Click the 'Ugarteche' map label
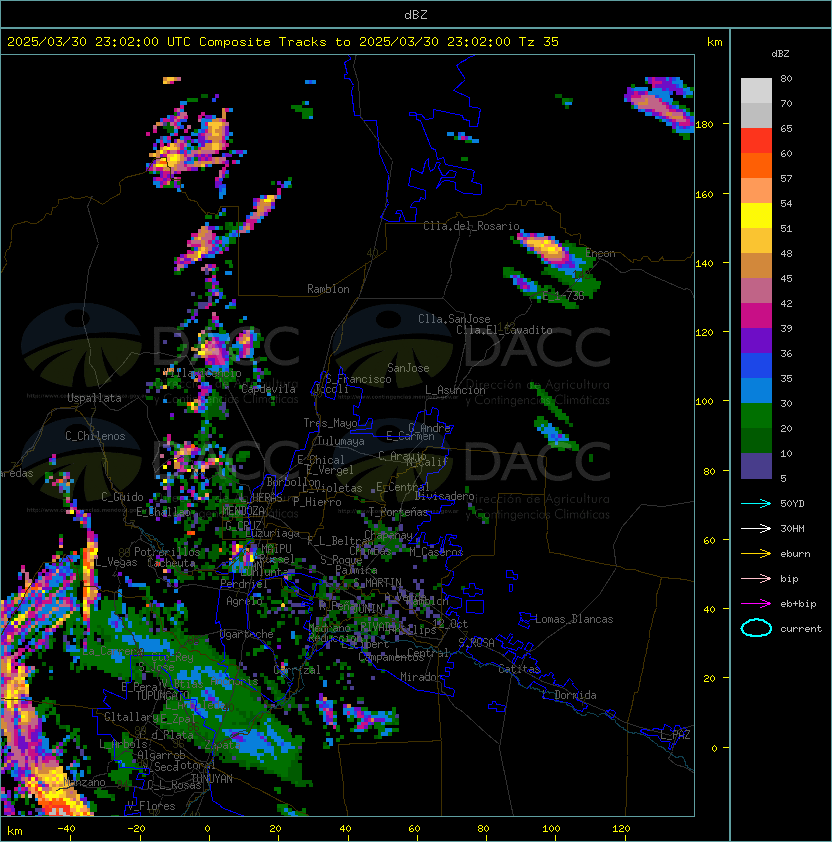 click(247, 634)
